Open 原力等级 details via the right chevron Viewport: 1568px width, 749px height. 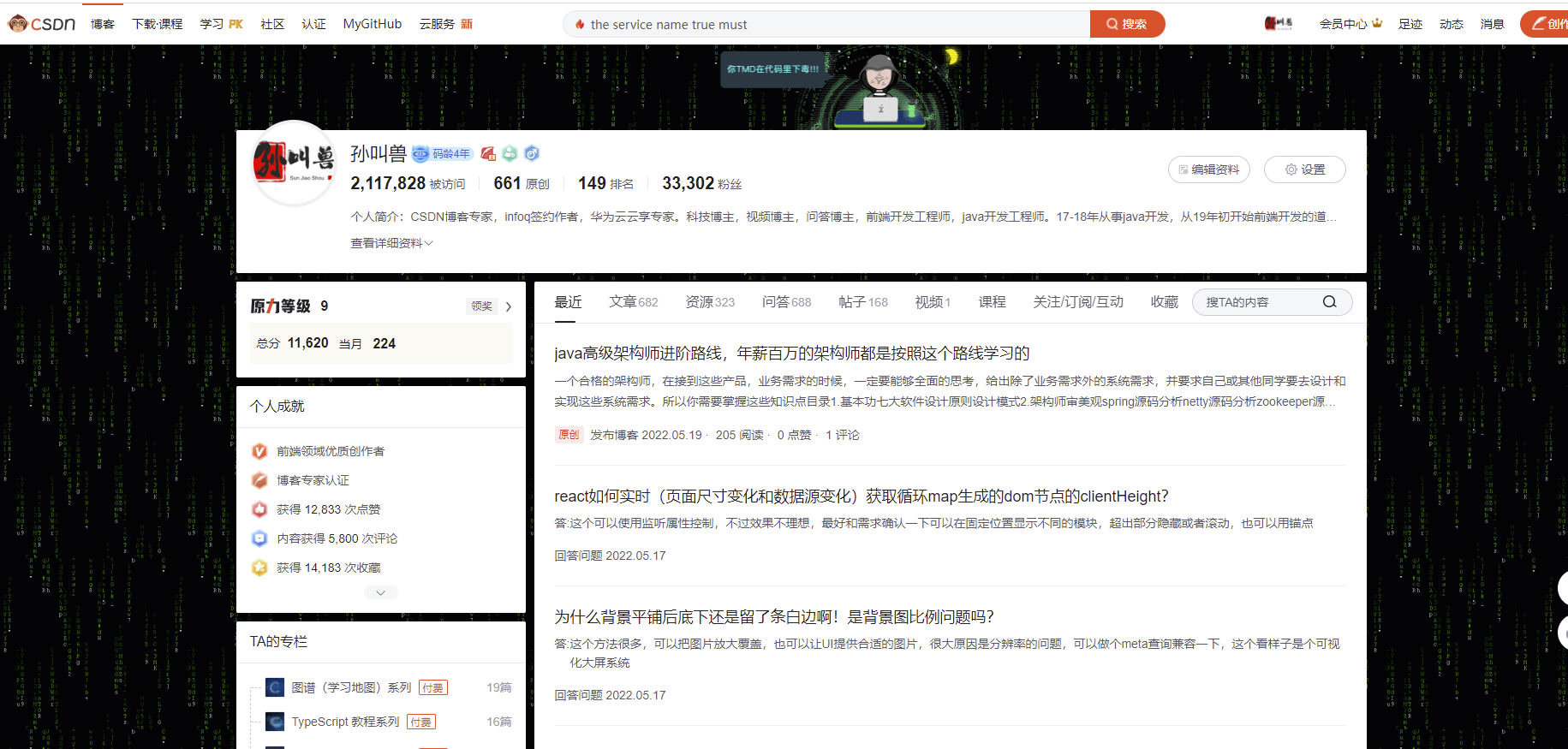click(x=509, y=306)
